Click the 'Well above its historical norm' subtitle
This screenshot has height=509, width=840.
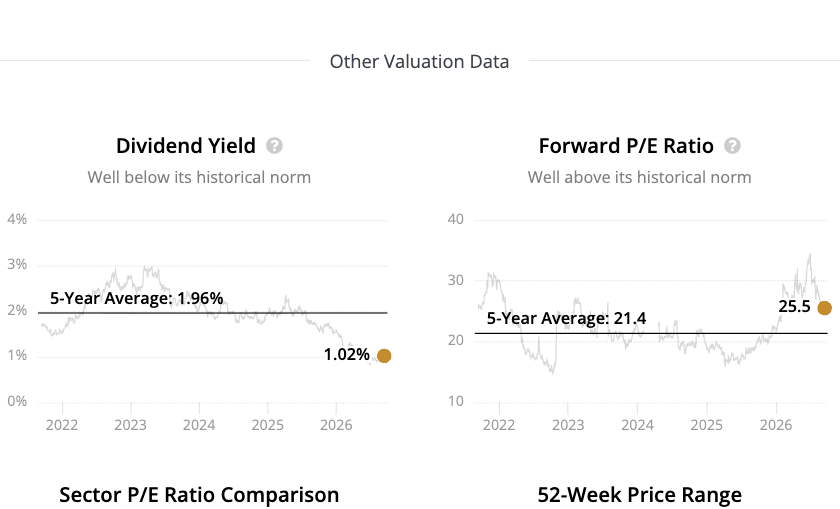pos(640,177)
